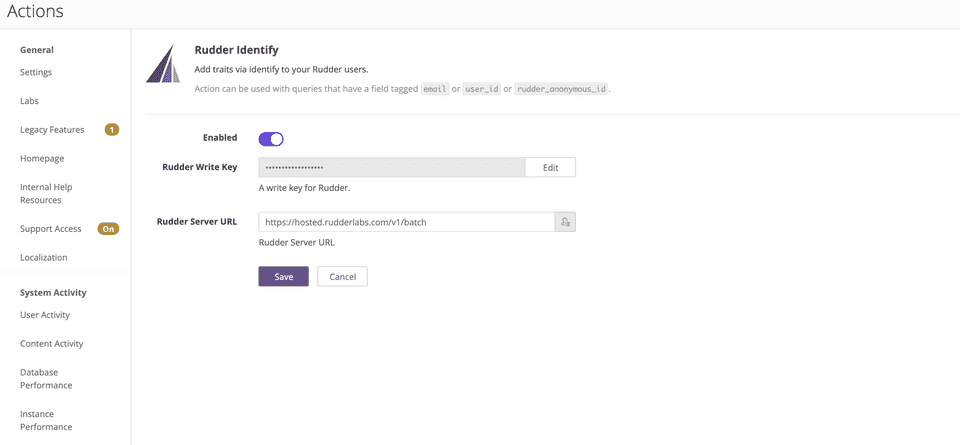This screenshot has width=960, height=445.
Task: Save the Rudder Identify settings
Action: (283, 276)
